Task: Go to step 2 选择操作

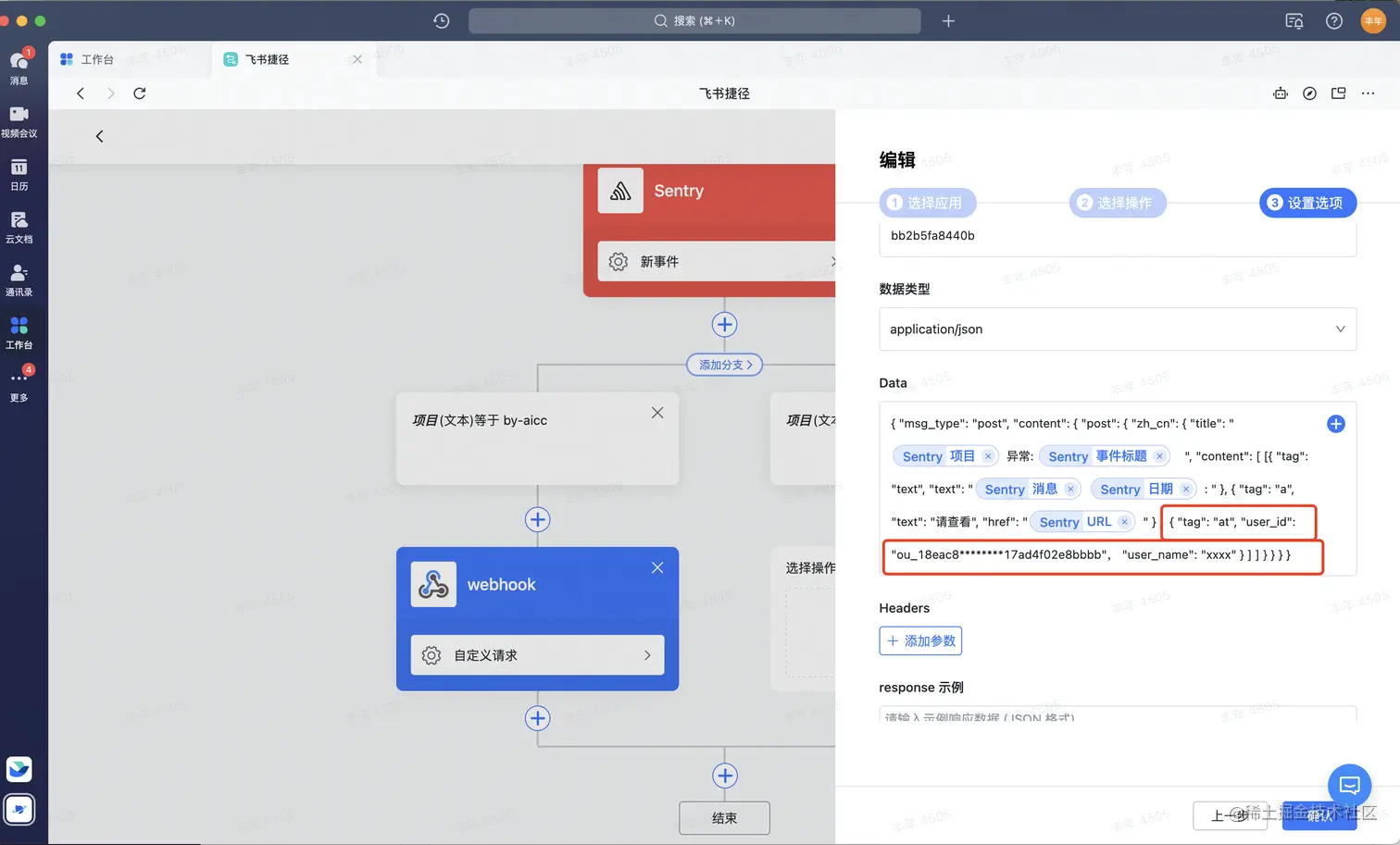Action: (1118, 203)
